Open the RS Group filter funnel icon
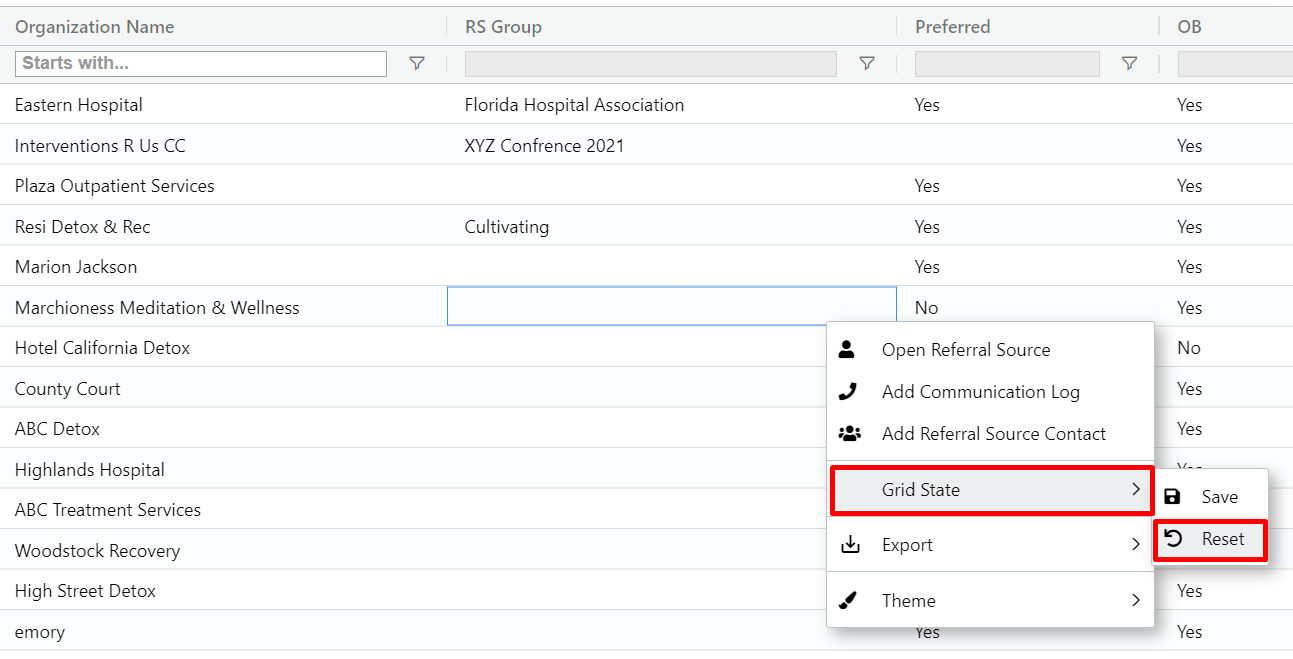The image size is (1293, 659). (867, 64)
